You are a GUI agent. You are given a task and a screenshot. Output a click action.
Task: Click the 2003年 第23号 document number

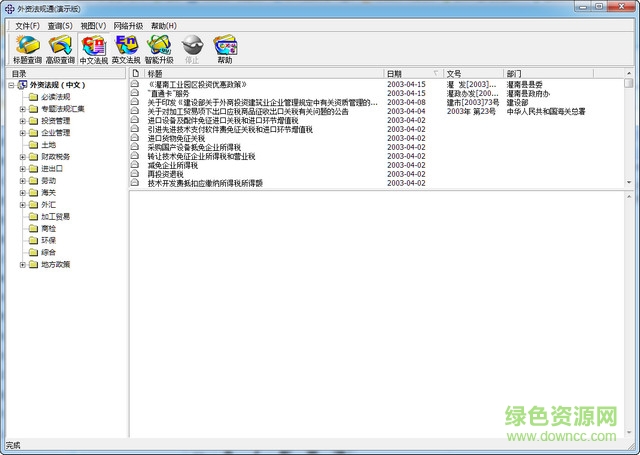tap(471, 111)
